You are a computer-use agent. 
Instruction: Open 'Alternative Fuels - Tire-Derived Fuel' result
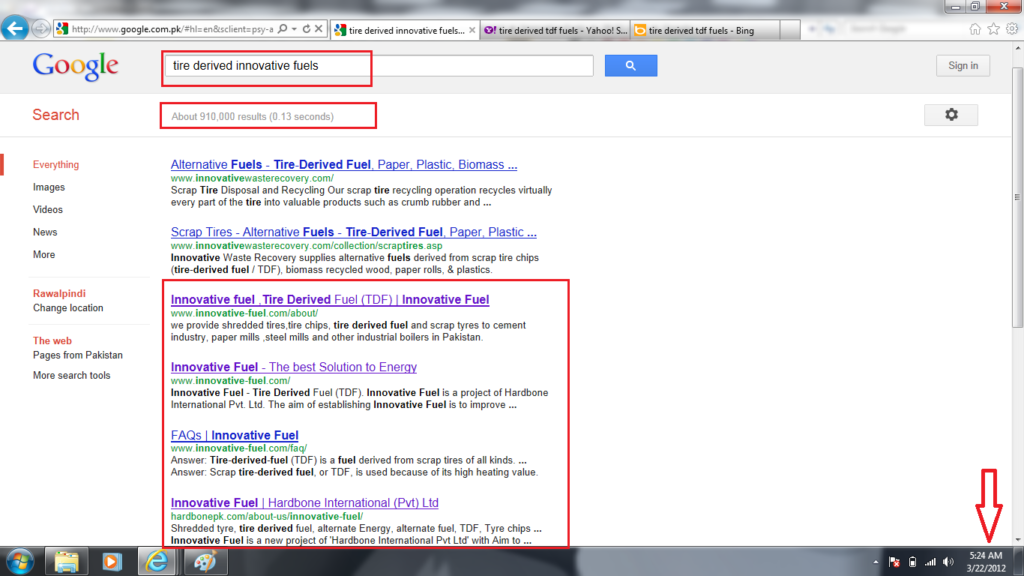(344, 165)
